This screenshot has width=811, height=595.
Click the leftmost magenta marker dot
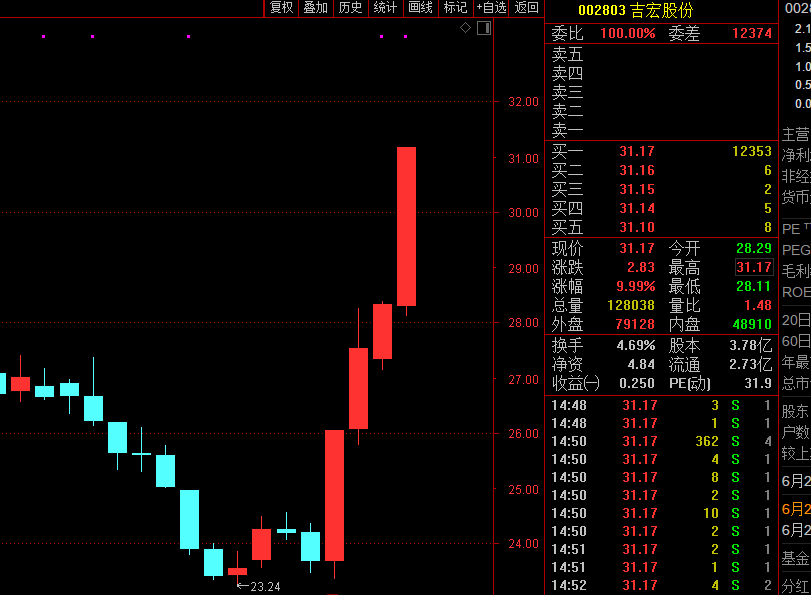click(x=43, y=37)
